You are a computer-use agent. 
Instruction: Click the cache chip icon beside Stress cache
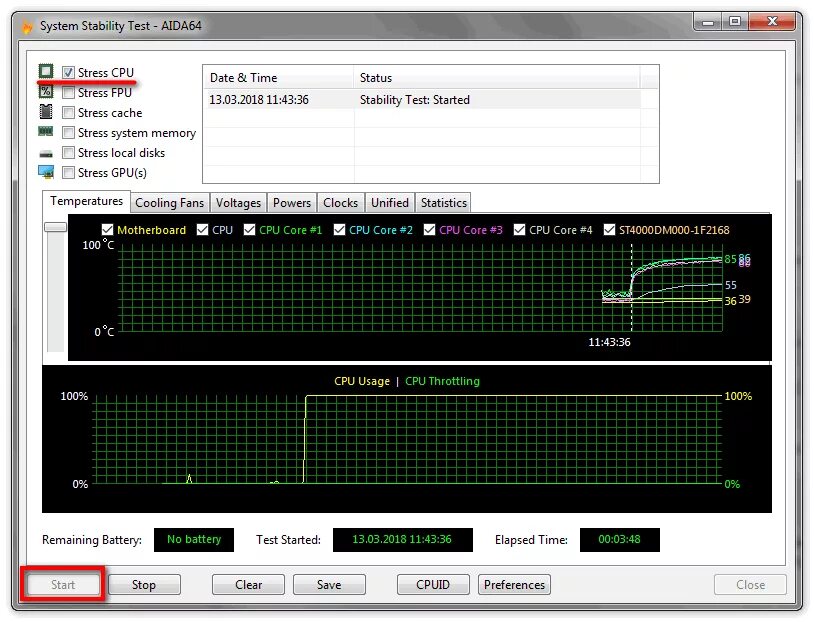45,112
